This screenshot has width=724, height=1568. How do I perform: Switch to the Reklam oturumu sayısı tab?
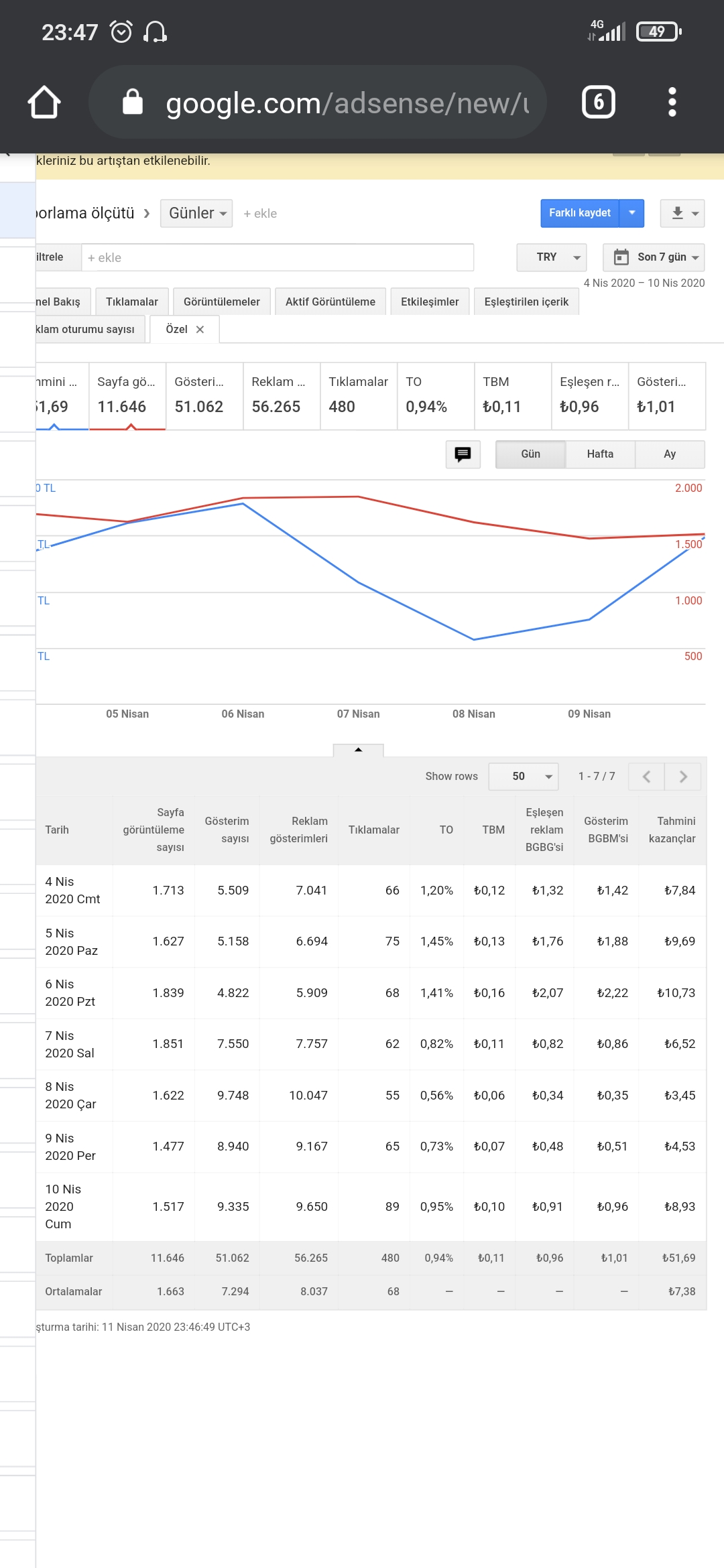[x=90, y=330]
